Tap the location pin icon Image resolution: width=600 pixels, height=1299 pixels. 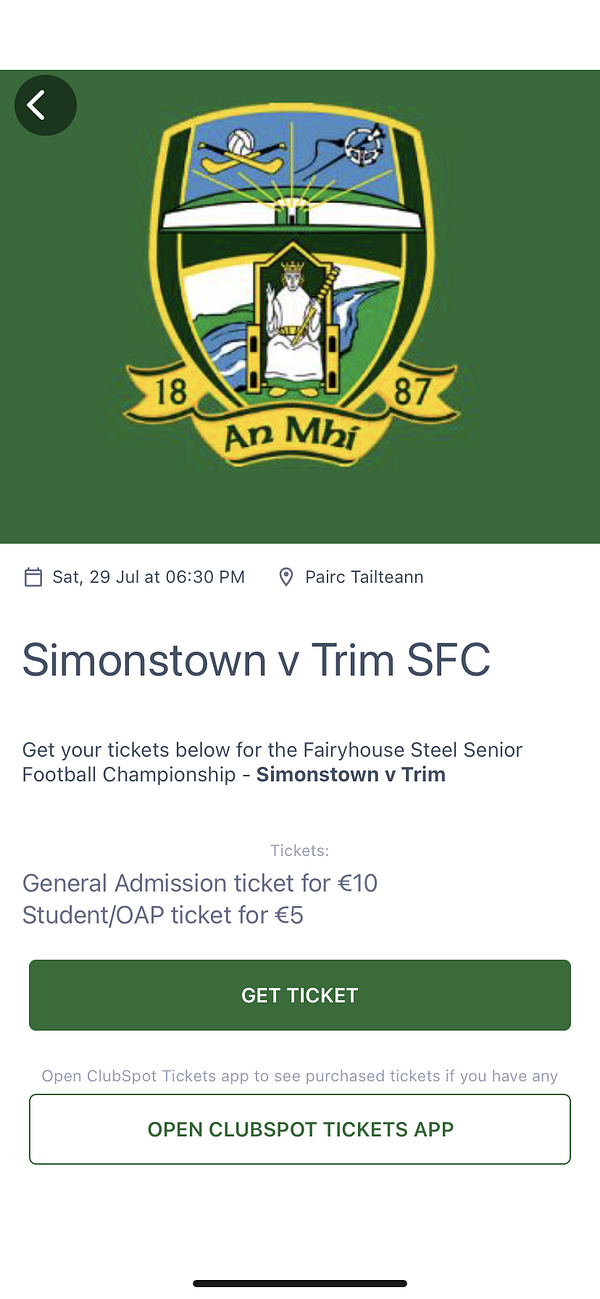[286, 577]
